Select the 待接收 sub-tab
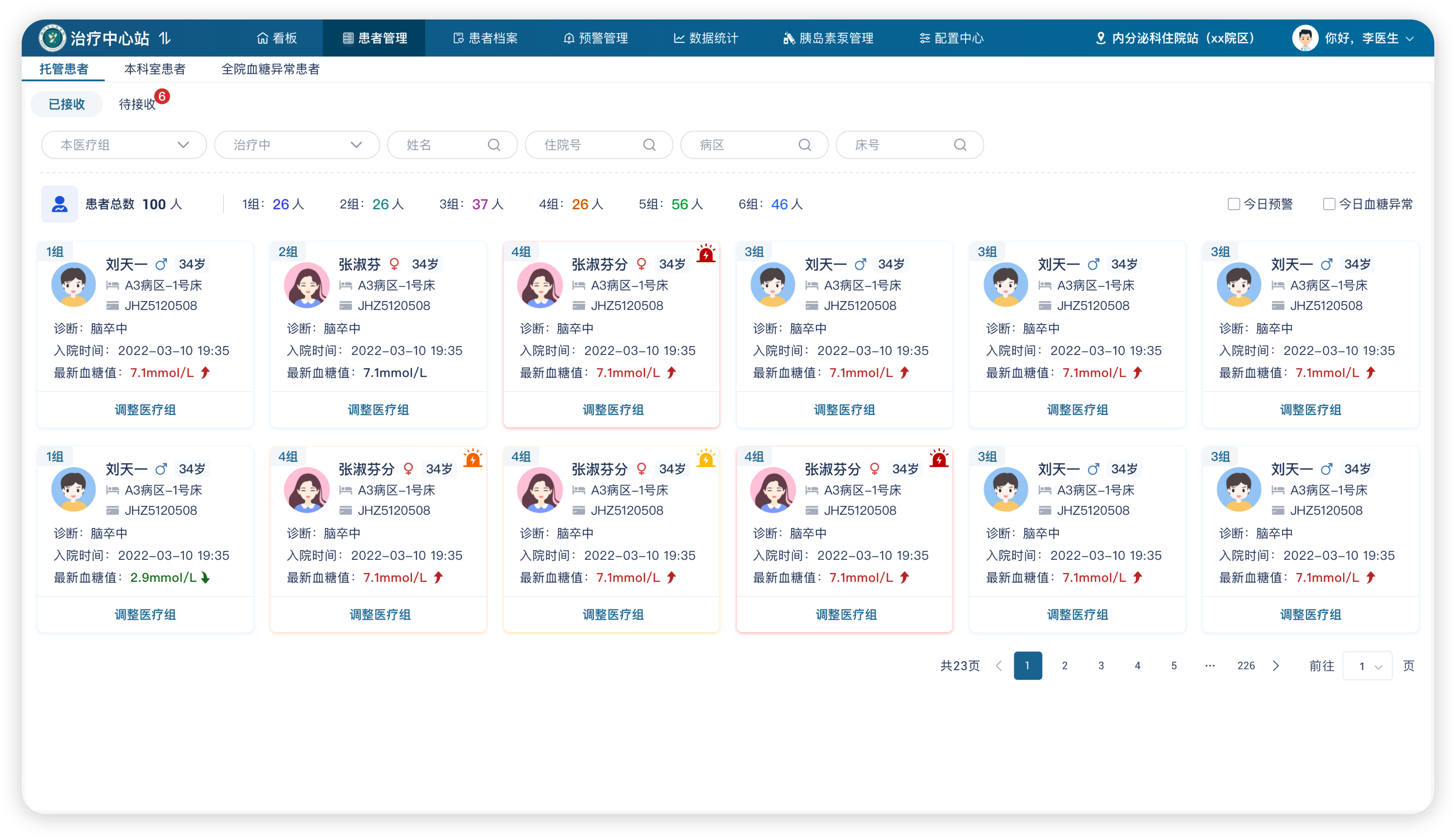Screen dimensions: 1456x838 [x=137, y=104]
